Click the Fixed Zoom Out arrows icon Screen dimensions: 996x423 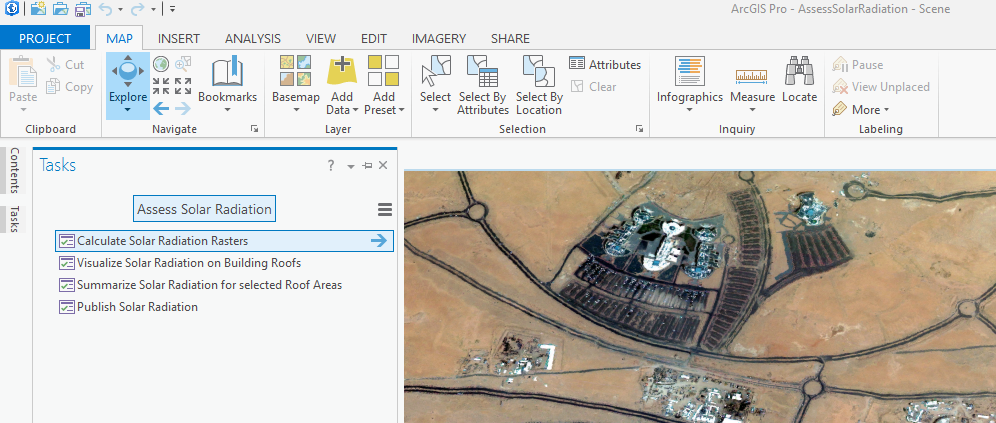pyautogui.click(x=183, y=86)
